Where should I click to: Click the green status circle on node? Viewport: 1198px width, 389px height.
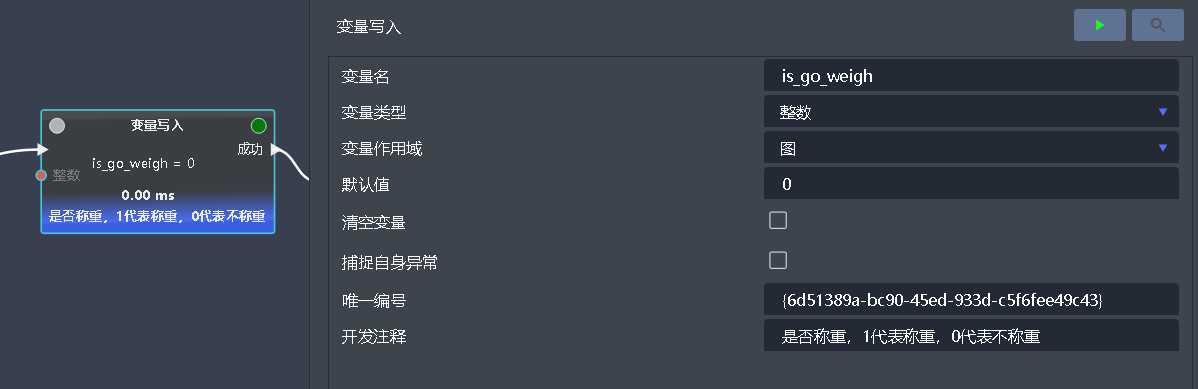coord(258,125)
